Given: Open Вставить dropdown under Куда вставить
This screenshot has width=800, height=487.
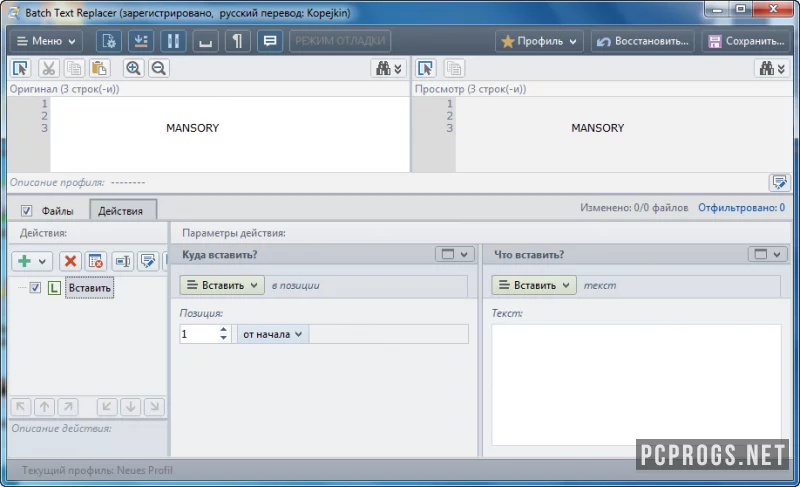Looking at the screenshot, I should 222,286.
